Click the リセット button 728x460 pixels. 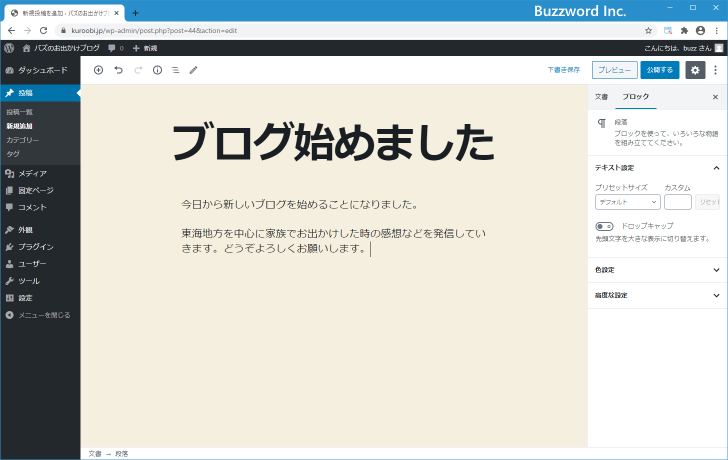click(x=708, y=202)
